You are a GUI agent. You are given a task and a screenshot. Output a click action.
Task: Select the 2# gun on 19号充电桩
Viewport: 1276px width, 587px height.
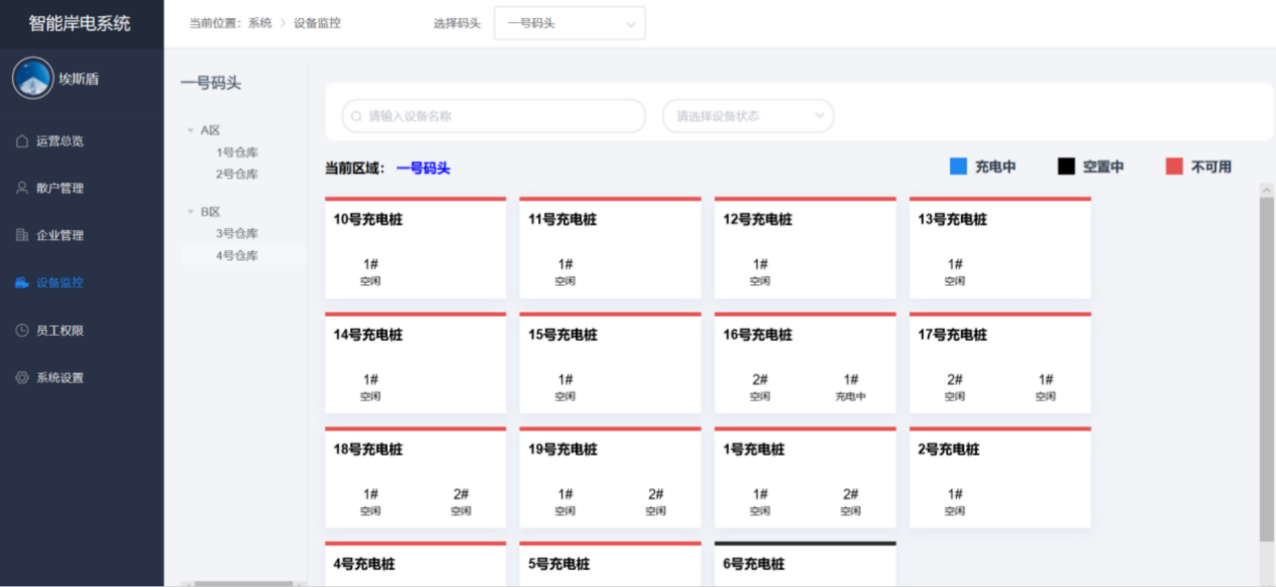point(656,502)
